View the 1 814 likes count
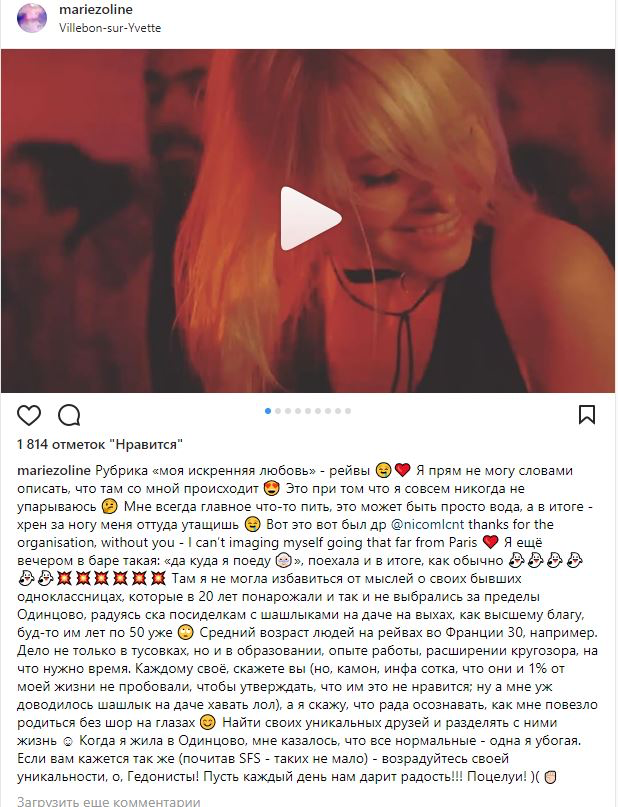 pos(100,444)
